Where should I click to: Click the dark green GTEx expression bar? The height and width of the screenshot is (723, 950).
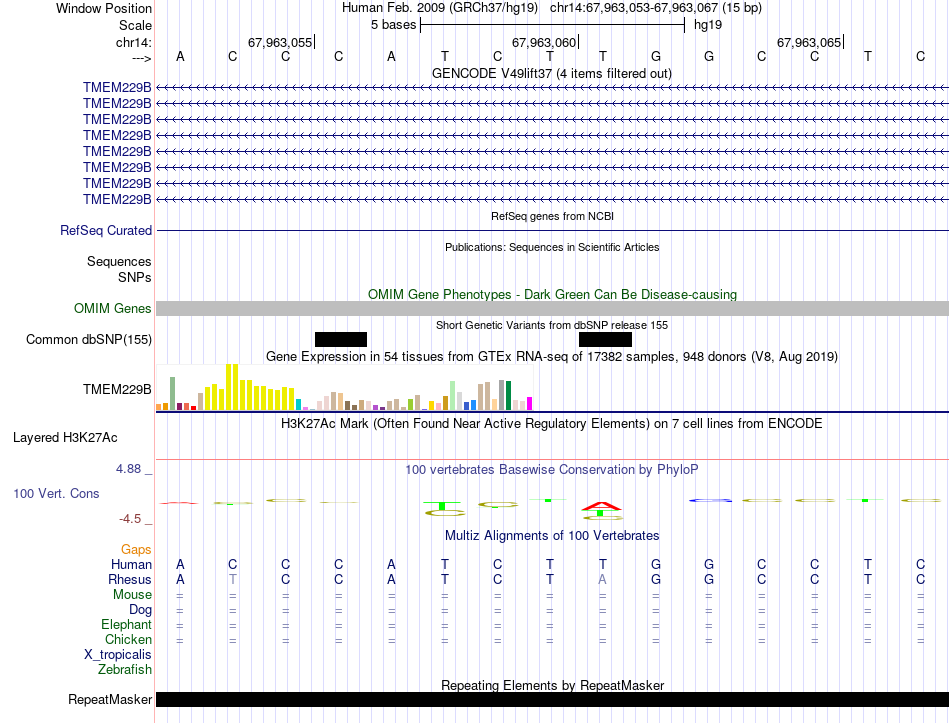point(508,396)
